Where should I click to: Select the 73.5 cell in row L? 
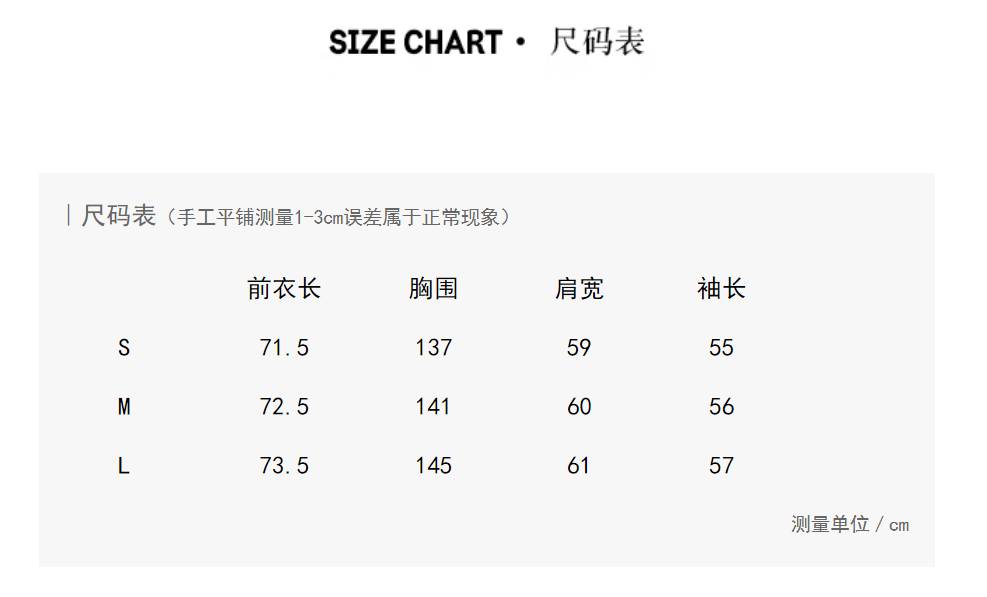pyautogui.click(x=284, y=466)
